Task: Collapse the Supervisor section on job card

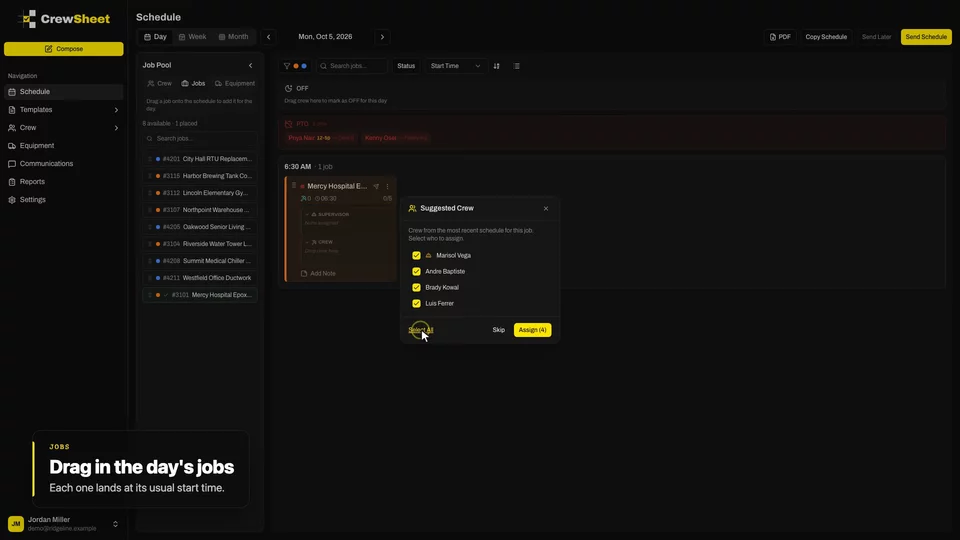Action: pyautogui.click(x=307, y=214)
